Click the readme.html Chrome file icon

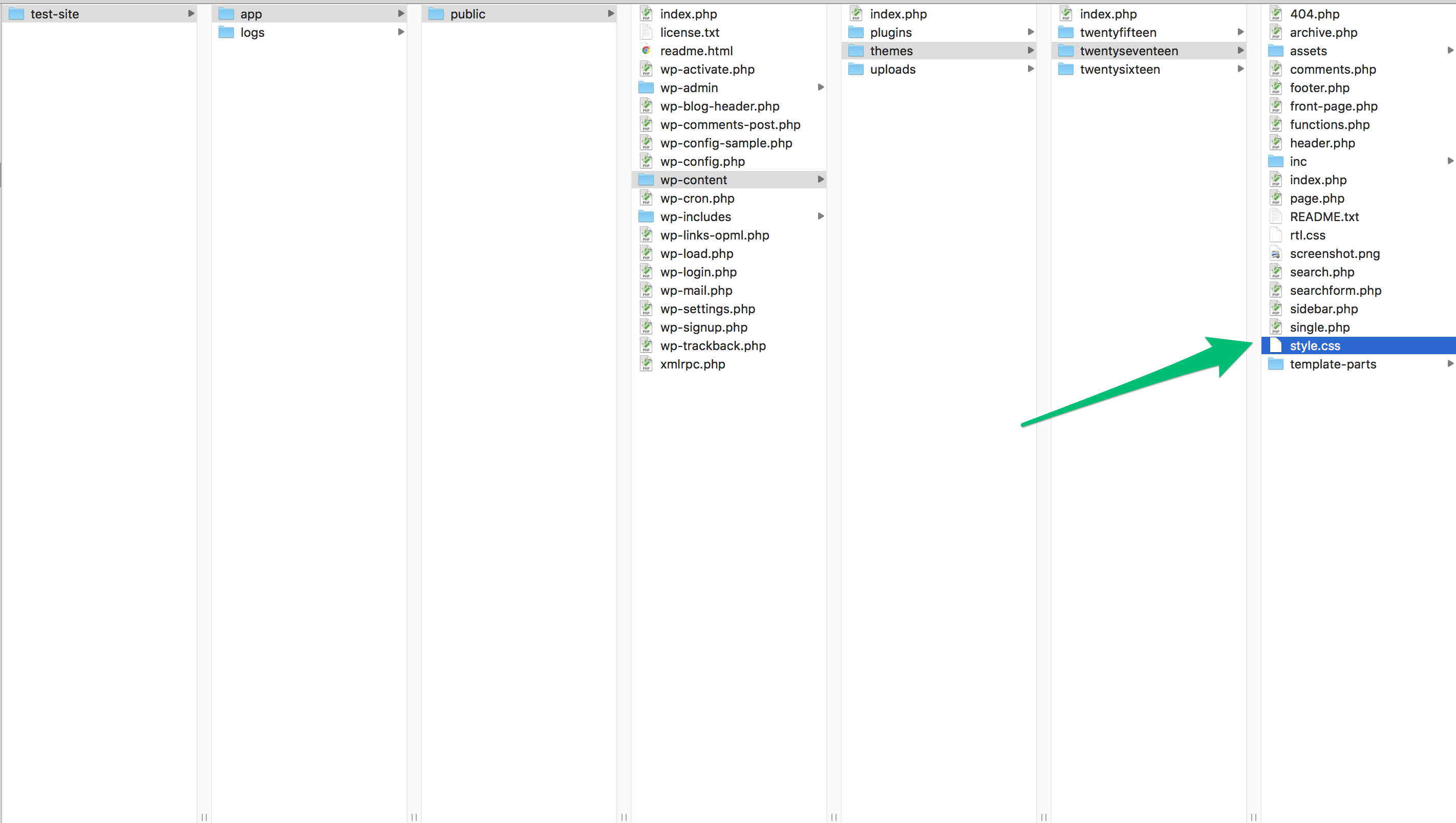point(646,51)
